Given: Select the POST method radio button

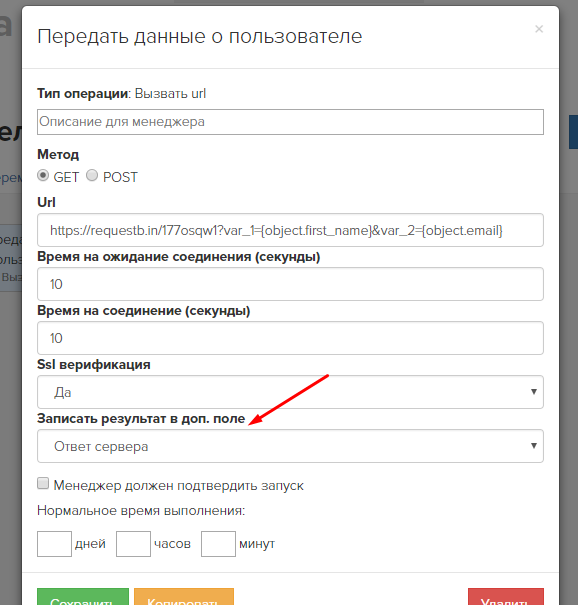Looking at the screenshot, I should click(x=92, y=176).
